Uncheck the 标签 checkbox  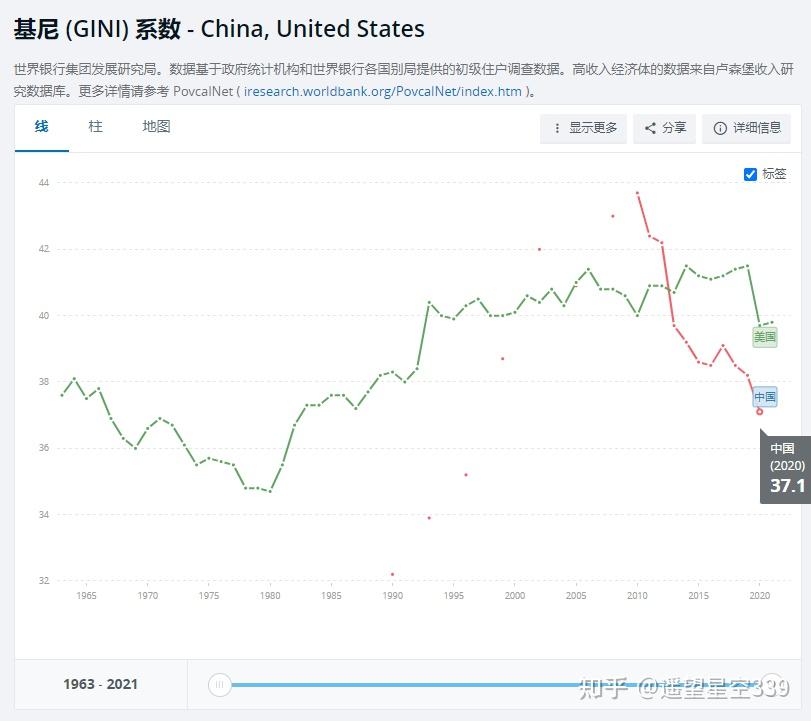(750, 174)
